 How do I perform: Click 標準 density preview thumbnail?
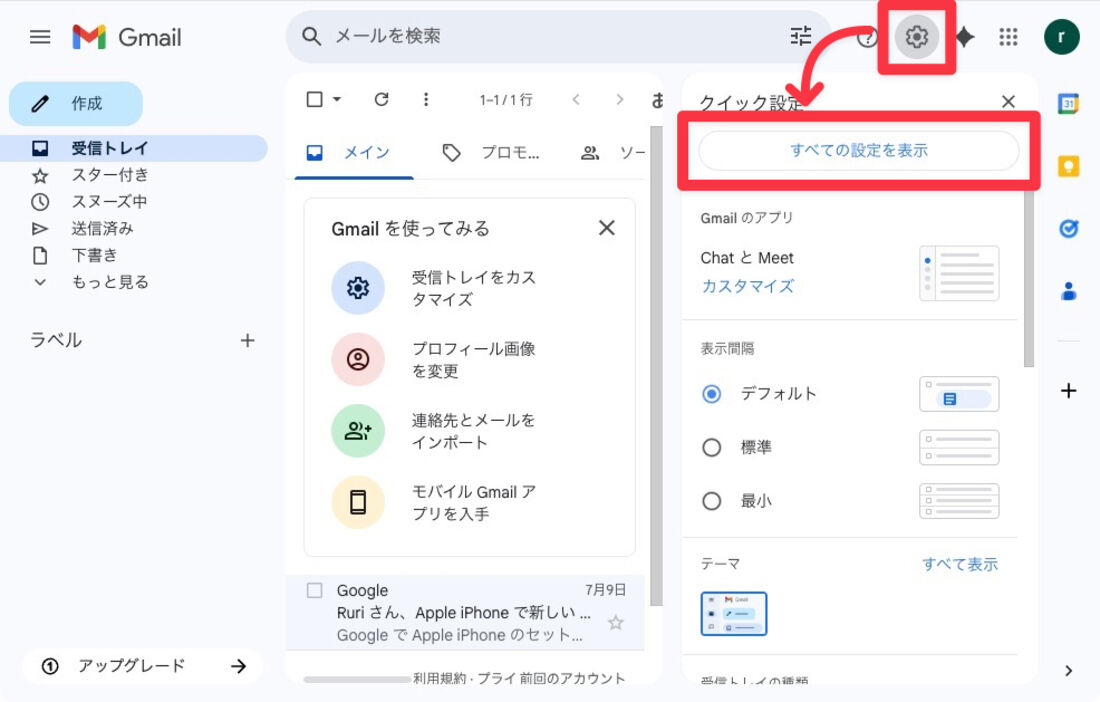(959, 447)
